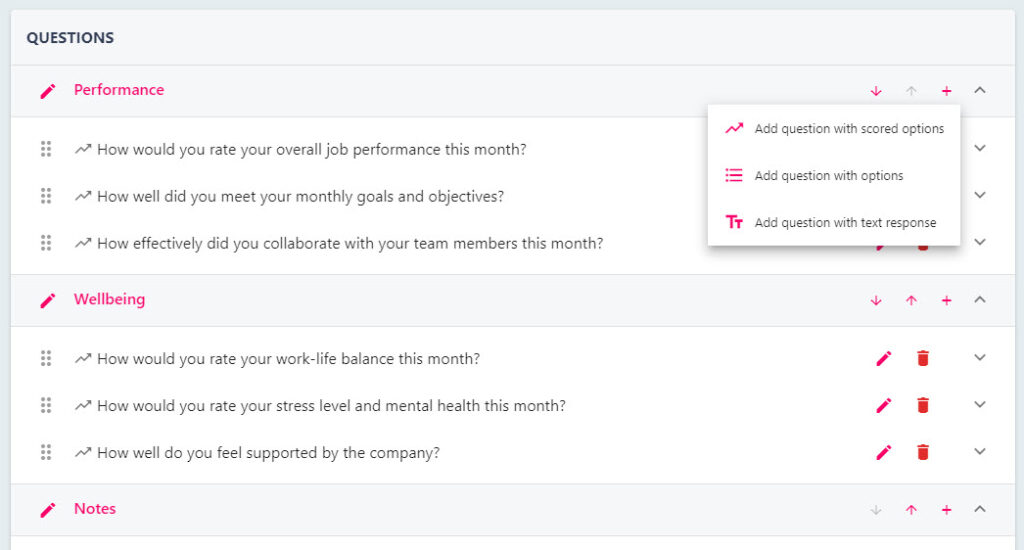Viewport: 1024px width, 550px height.
Task: Click the team collaboration question text
Action: pyautogui.click(x=350, y=244)
